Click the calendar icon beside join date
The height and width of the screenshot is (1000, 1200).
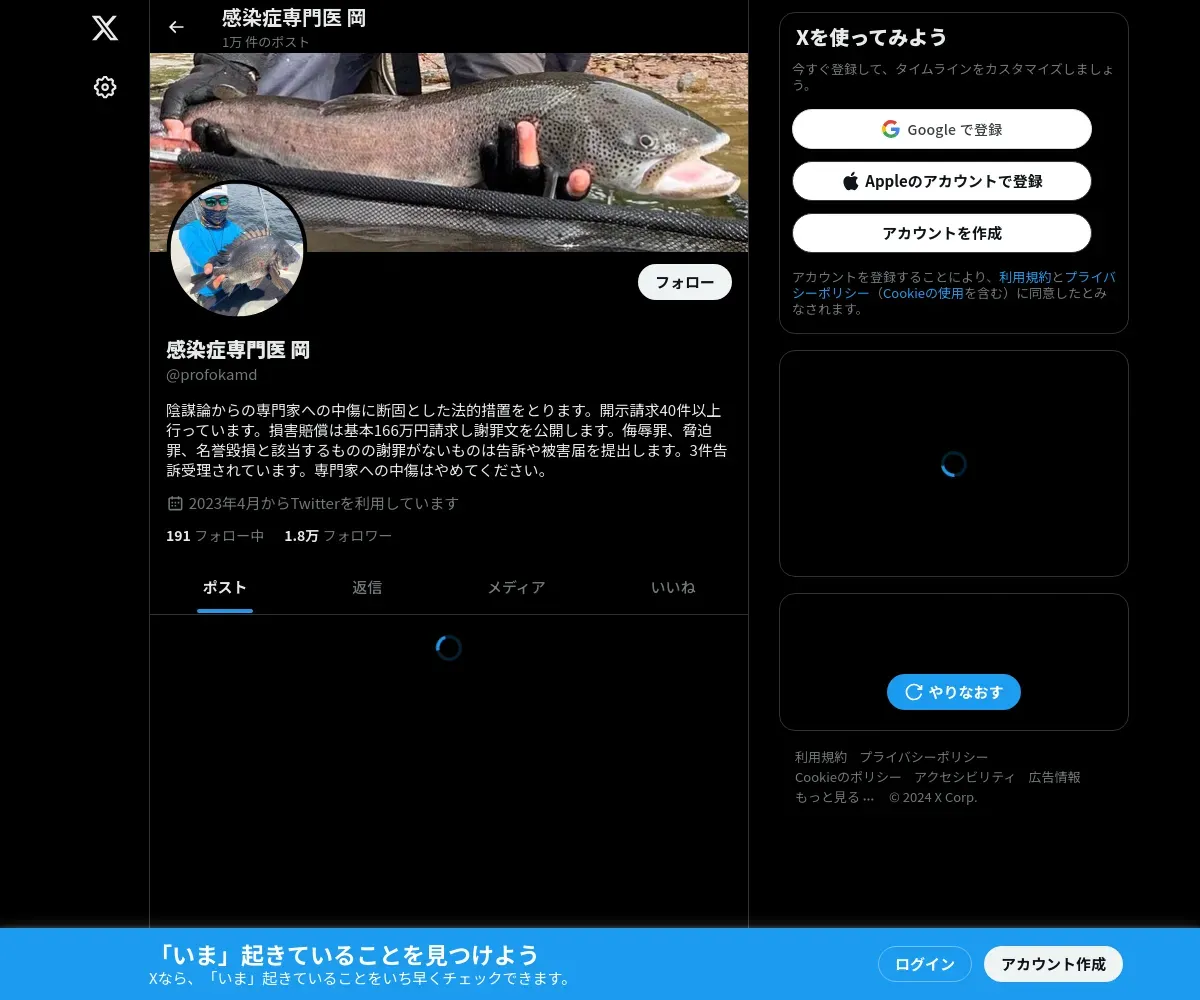point(175,503)
